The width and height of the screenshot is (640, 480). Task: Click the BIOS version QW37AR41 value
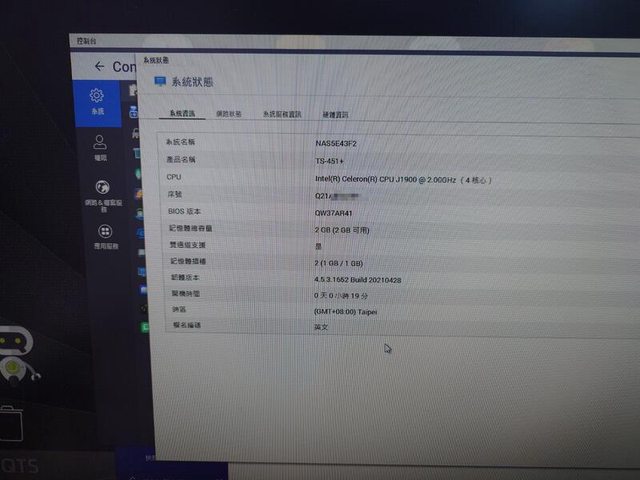335,212
